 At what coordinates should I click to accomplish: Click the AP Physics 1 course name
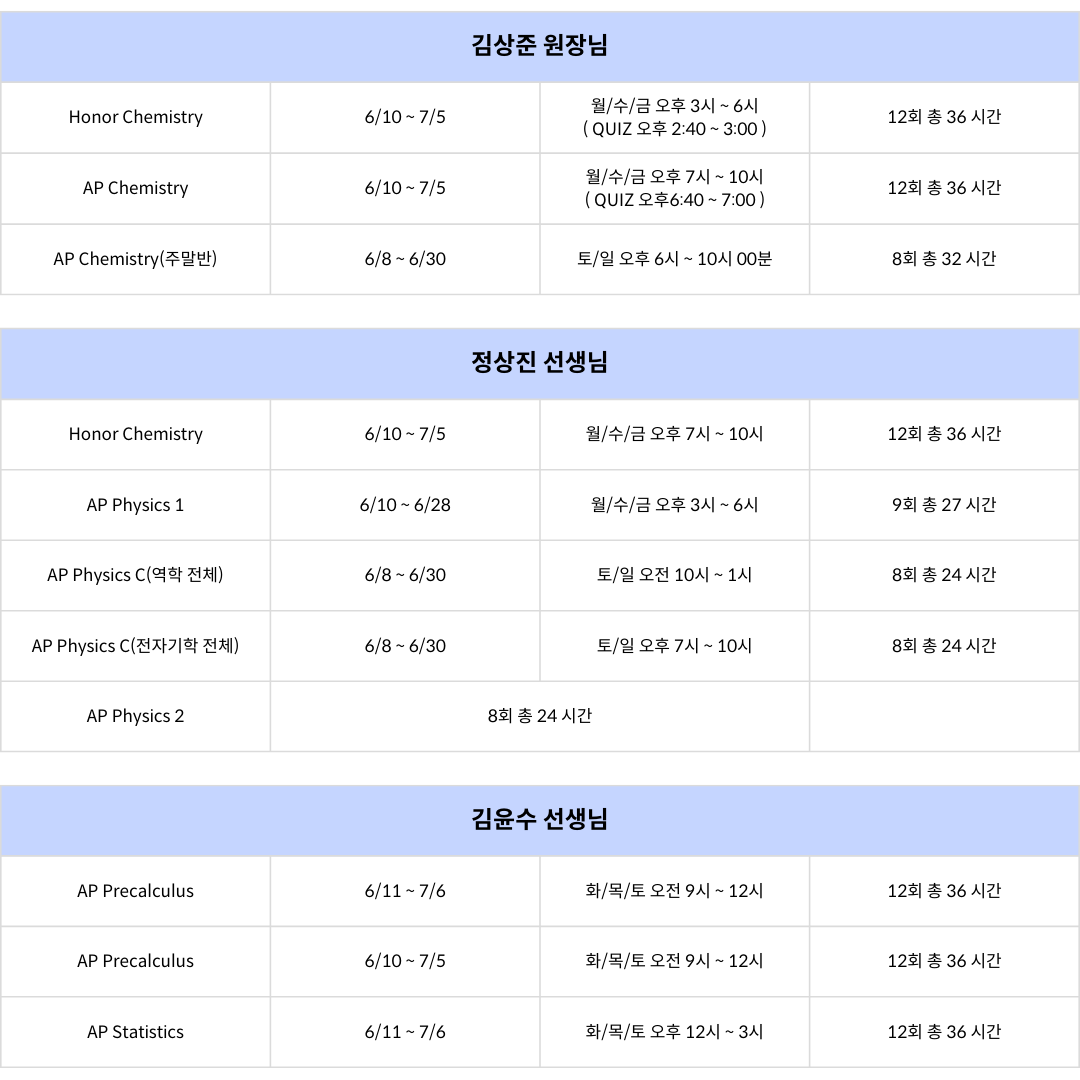click(135, 505)
